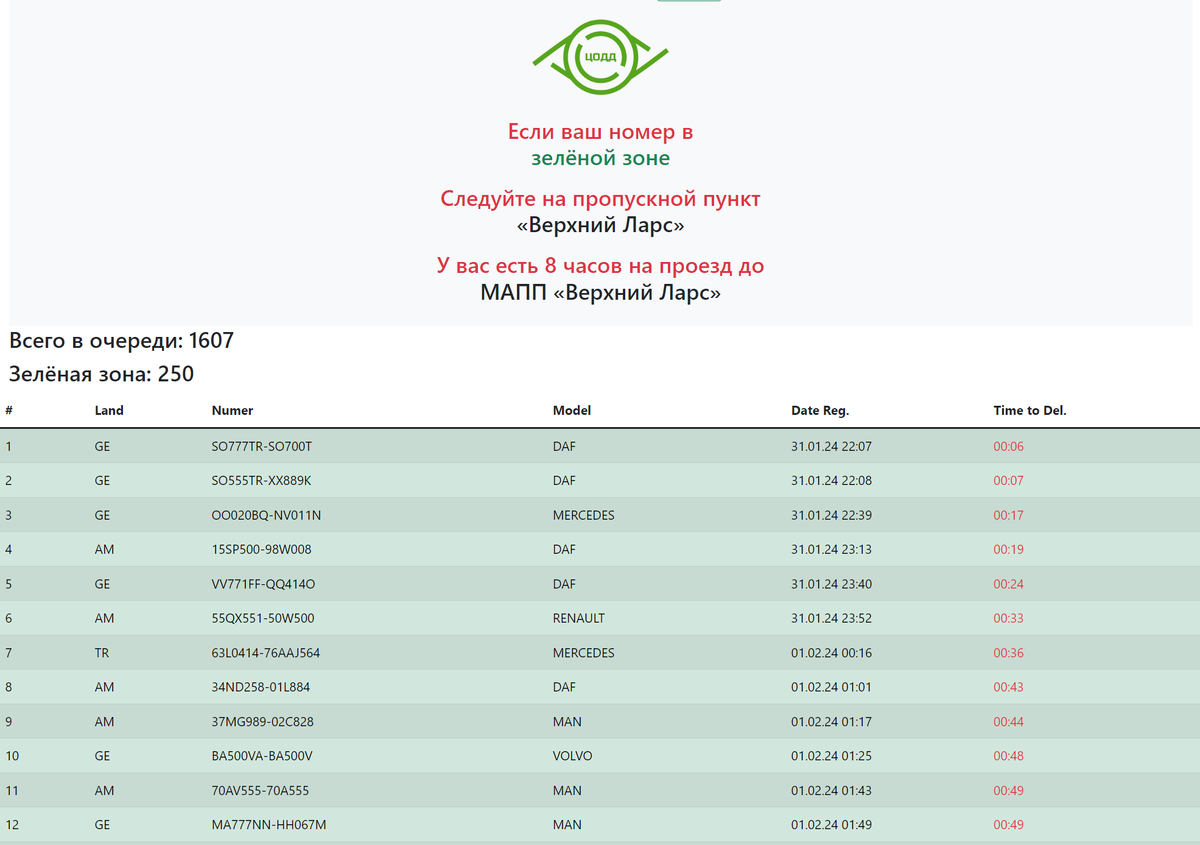Screen dimensions: 1200x845
Task: Select plate number 70AV555-70A555
Action: pos(260,791)
